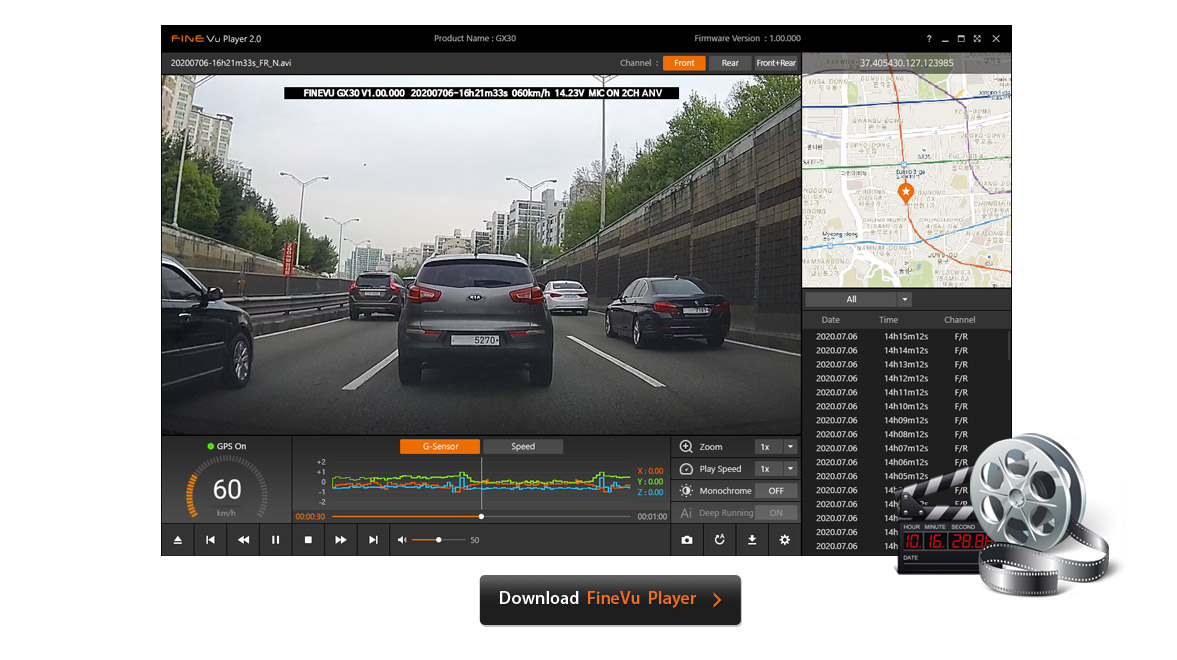The image size is (1177, 660).
Task: Open the Play Speed 1x dropdown
Action: tap(776, 469)
